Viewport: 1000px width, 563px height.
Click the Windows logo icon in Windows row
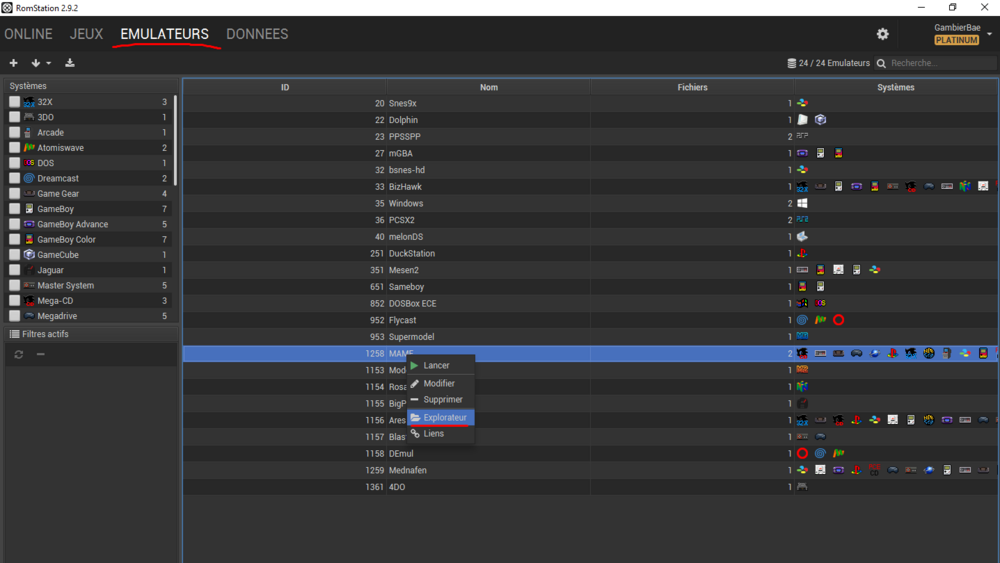coord(802,203)
